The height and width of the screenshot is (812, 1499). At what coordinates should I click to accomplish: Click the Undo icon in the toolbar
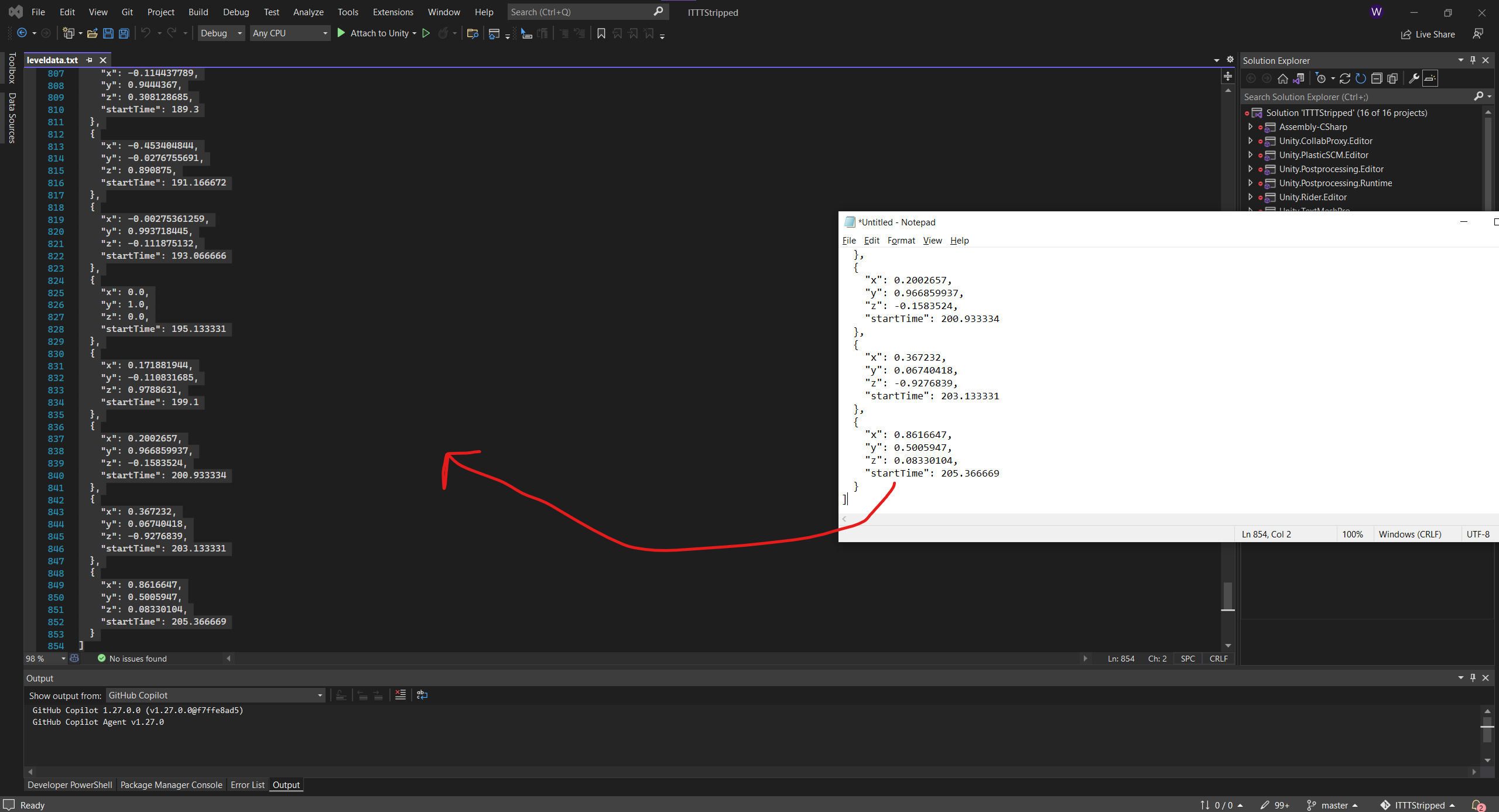(x=146, y=33)
